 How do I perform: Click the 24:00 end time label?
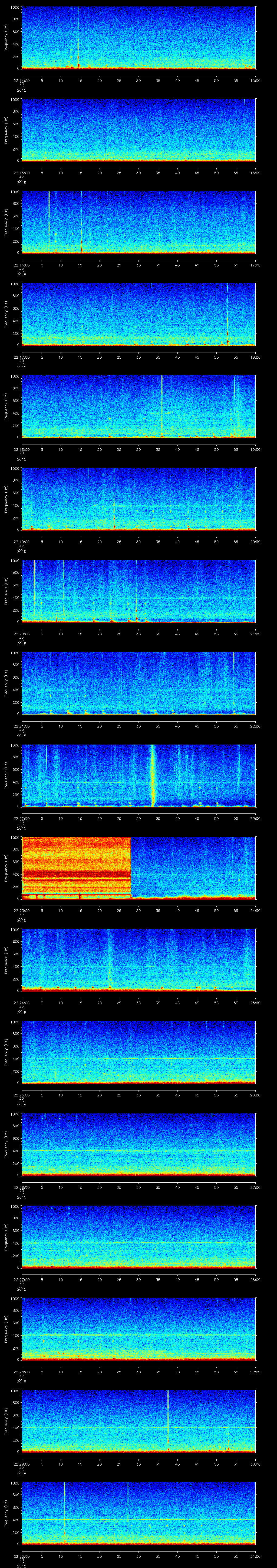[x=255, y=910]
